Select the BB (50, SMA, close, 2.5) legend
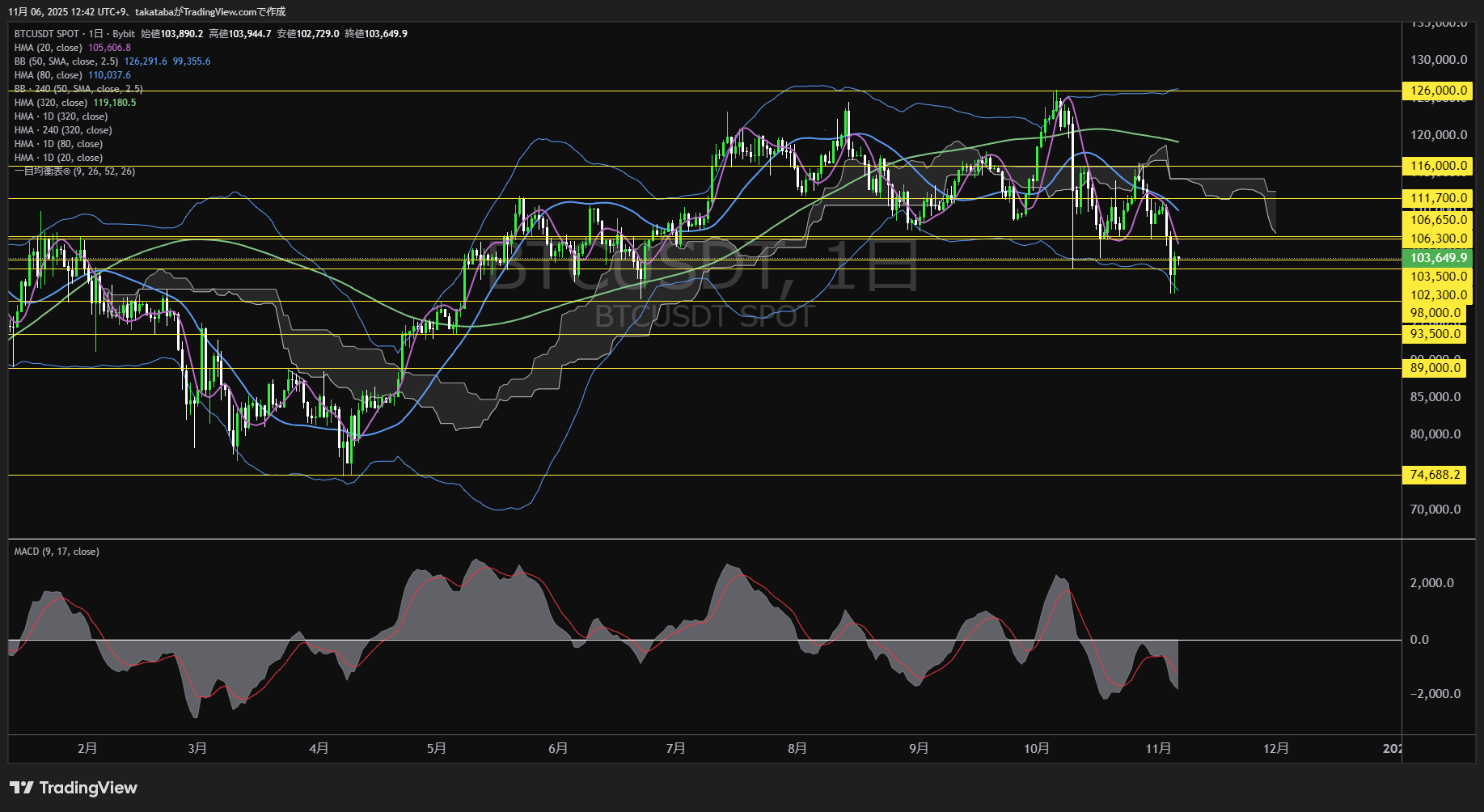Screen dimensions: 1484x812 [x=66, y=61]
